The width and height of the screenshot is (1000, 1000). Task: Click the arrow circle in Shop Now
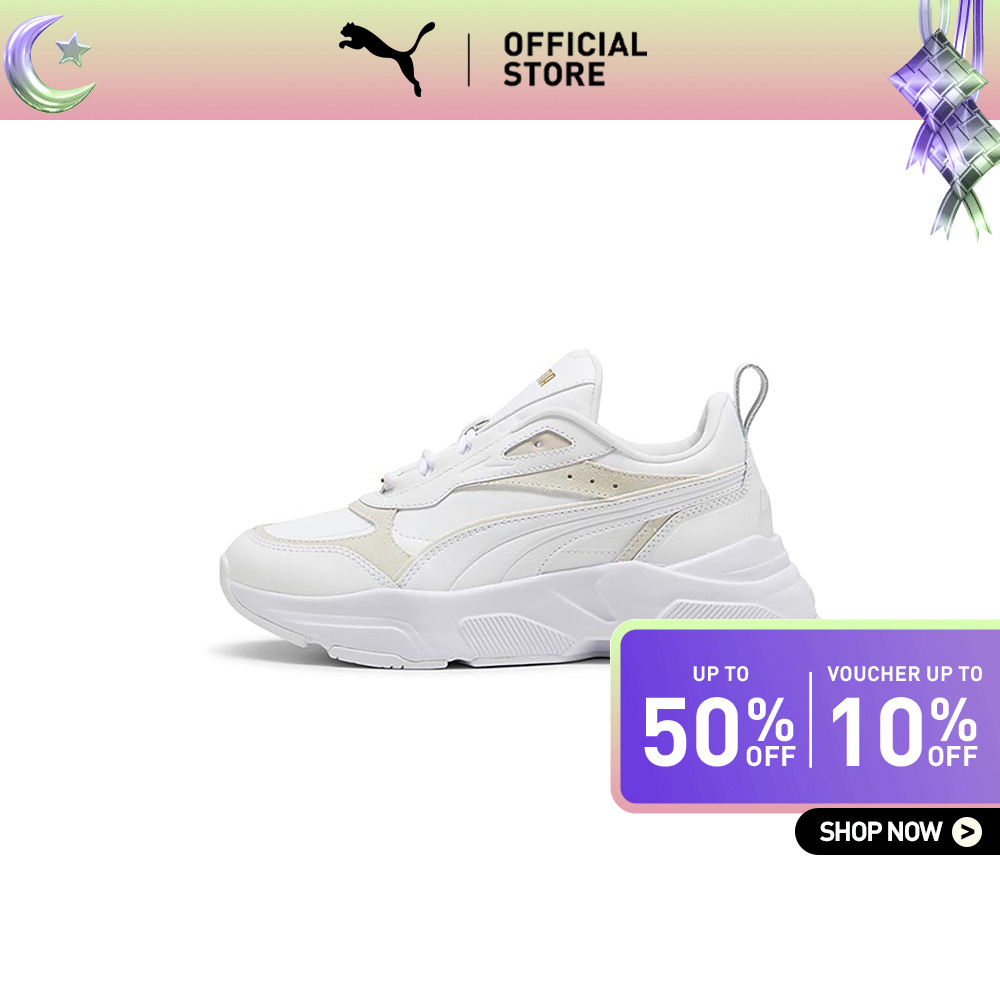point(967,832)
